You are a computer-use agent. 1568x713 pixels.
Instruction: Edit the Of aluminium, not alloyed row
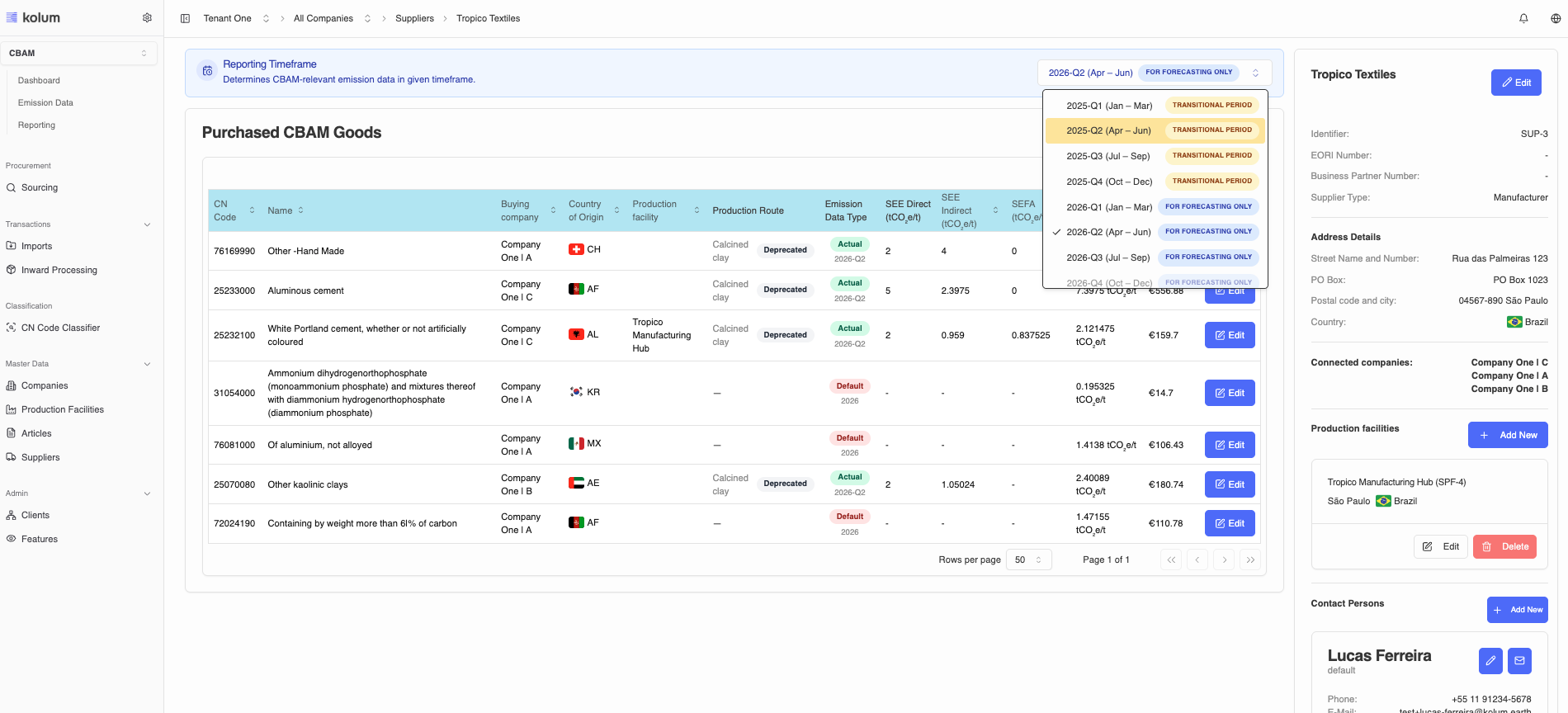pyautogui.click(x=1230, y=445)
